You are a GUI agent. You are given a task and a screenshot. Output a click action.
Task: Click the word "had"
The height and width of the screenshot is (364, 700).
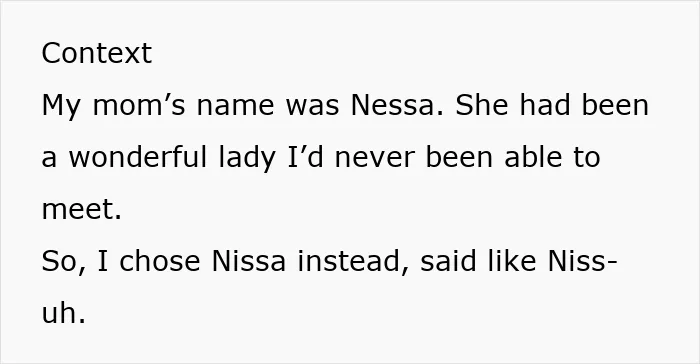pos(545,105)
